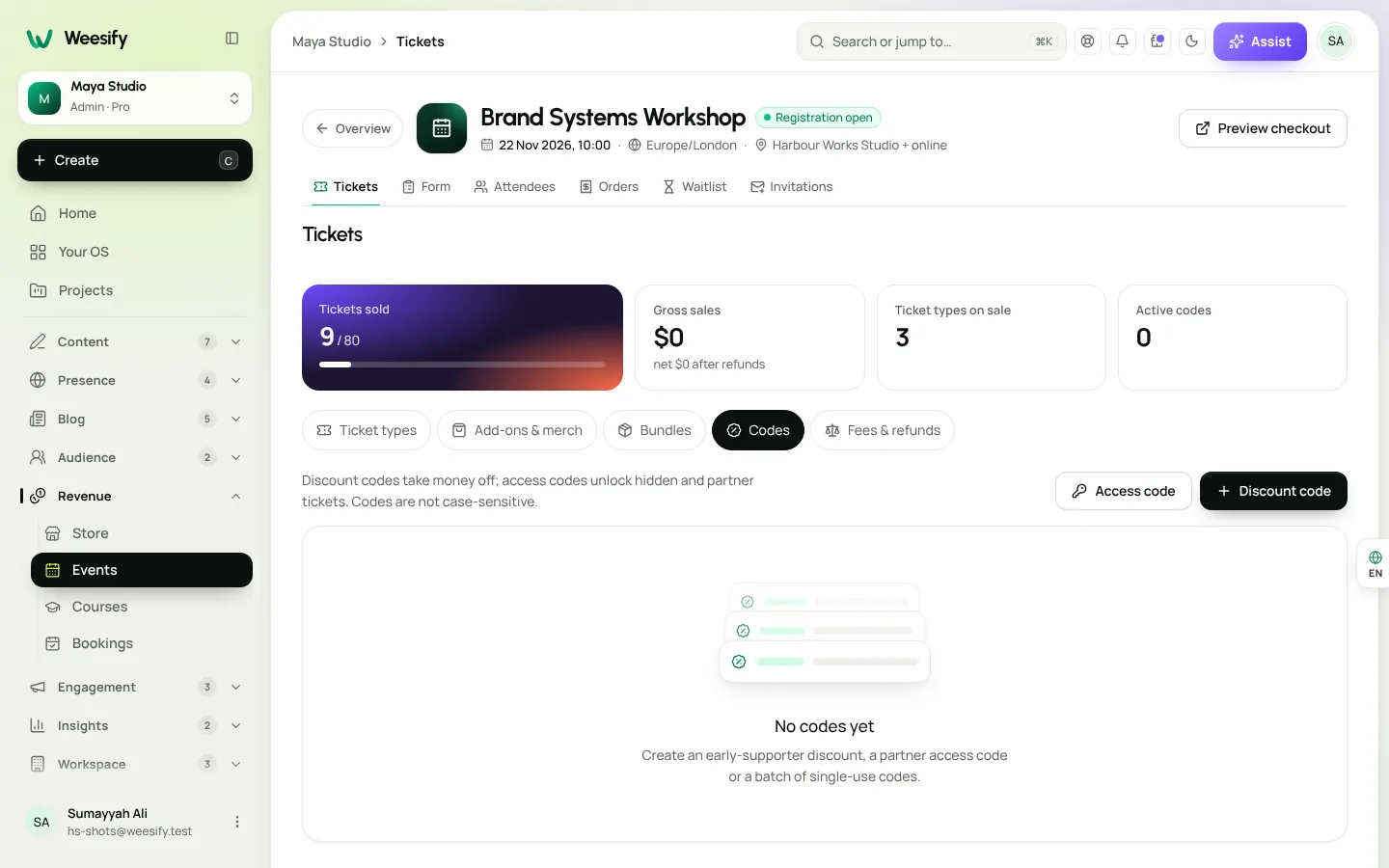Click the Gross sales card
1389x868 pixels.
tap(749, 338)
